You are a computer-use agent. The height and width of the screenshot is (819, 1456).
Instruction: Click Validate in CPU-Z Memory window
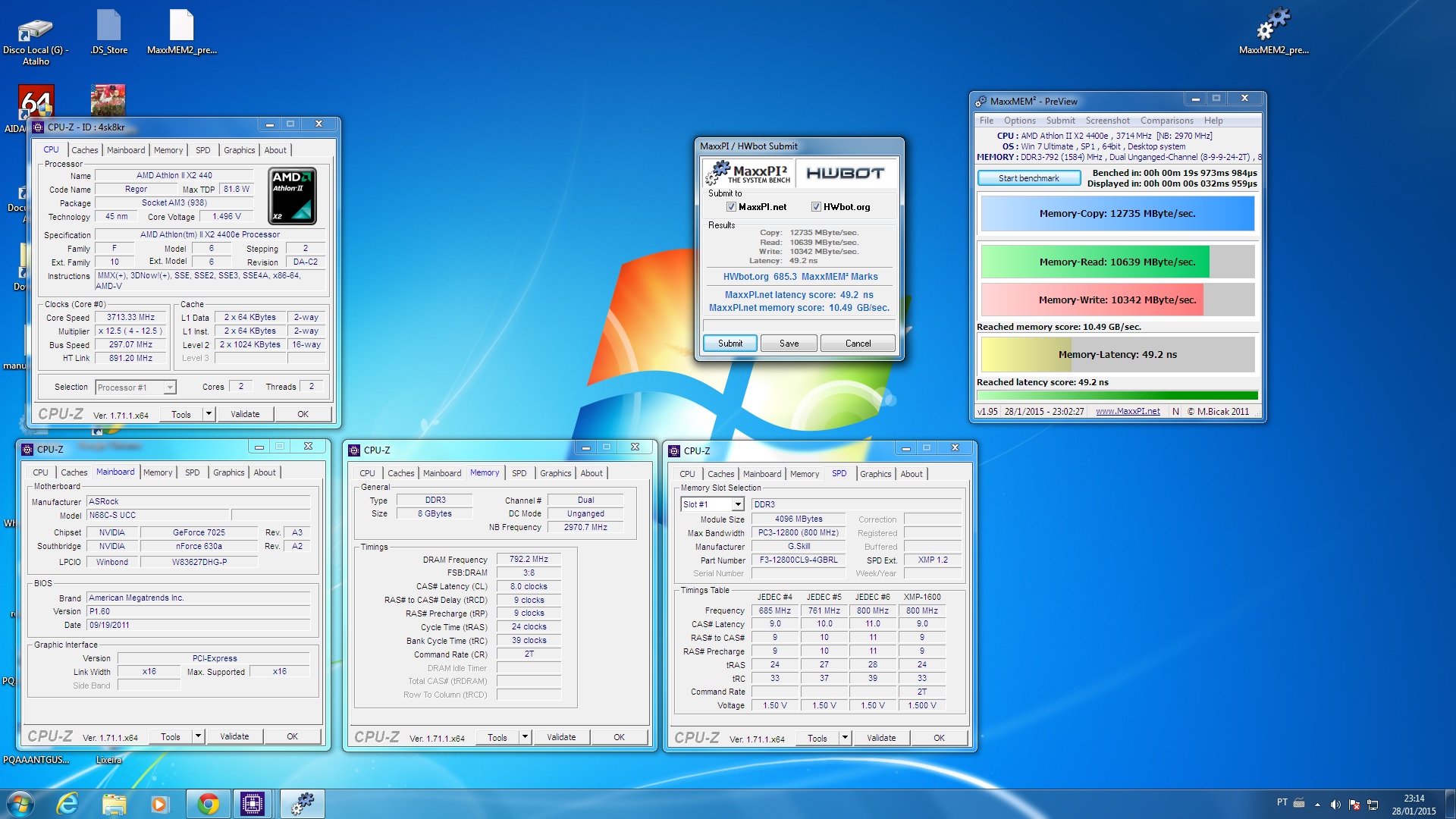[561, 737]
